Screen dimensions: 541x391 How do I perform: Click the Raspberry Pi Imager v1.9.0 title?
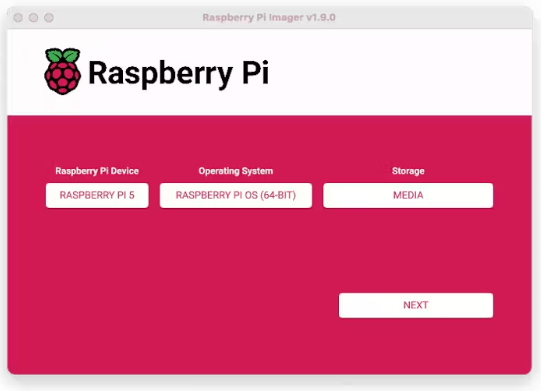tap(269, 17)
